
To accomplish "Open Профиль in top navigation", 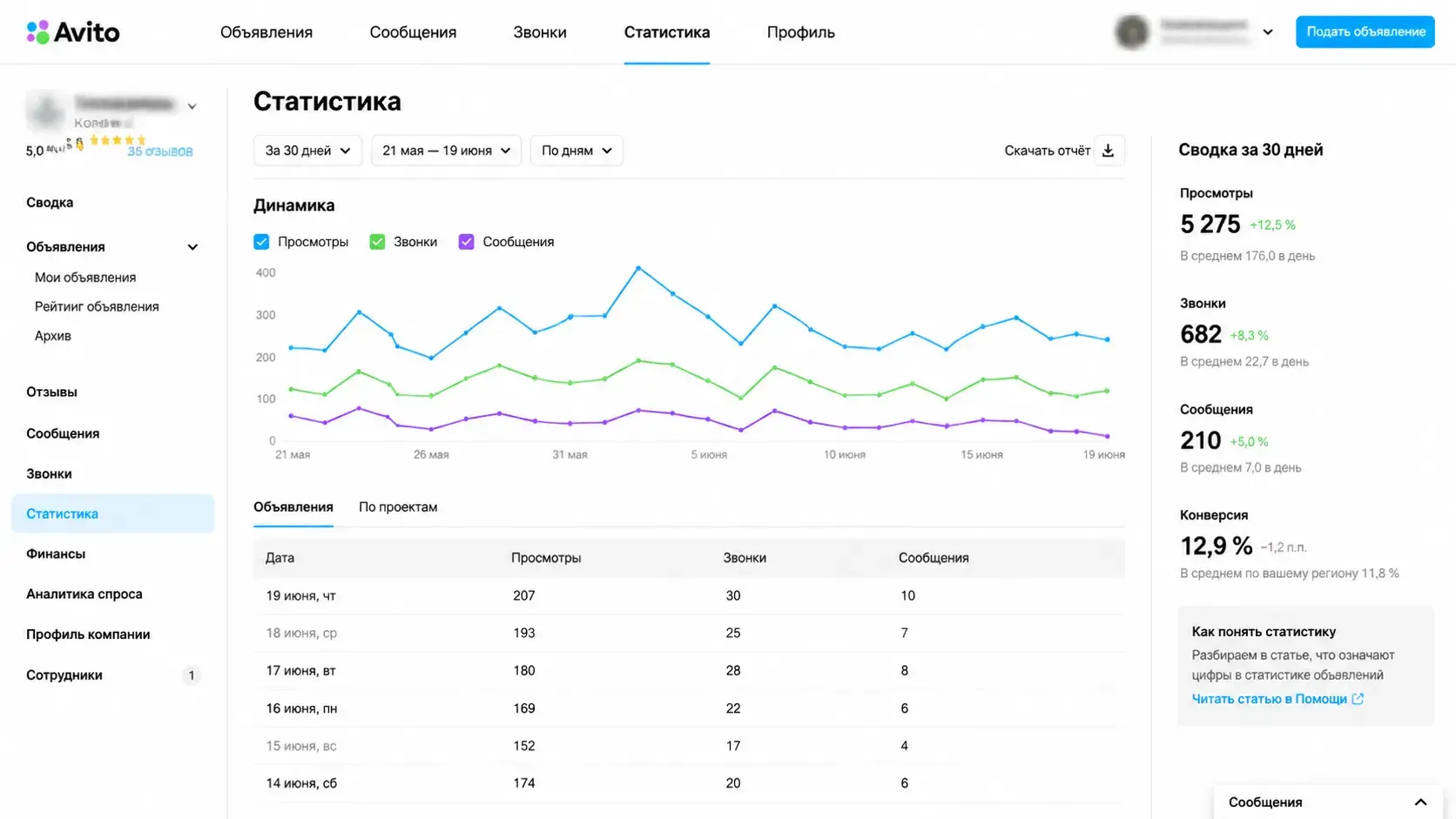I will [801, 32].
